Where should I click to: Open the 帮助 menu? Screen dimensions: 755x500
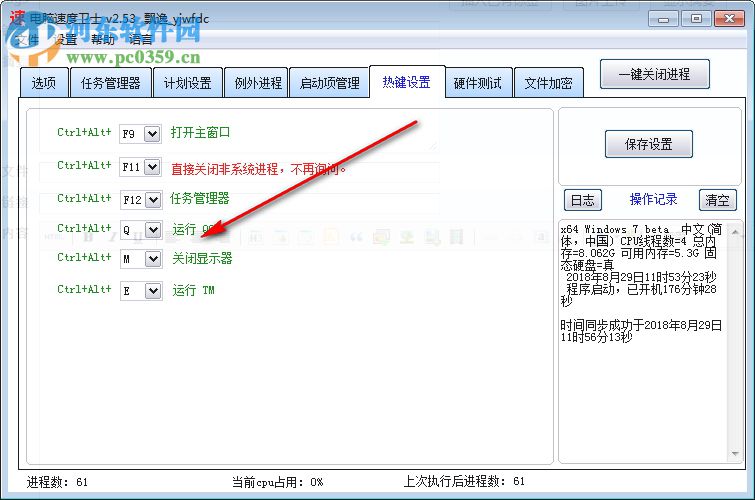103,39
